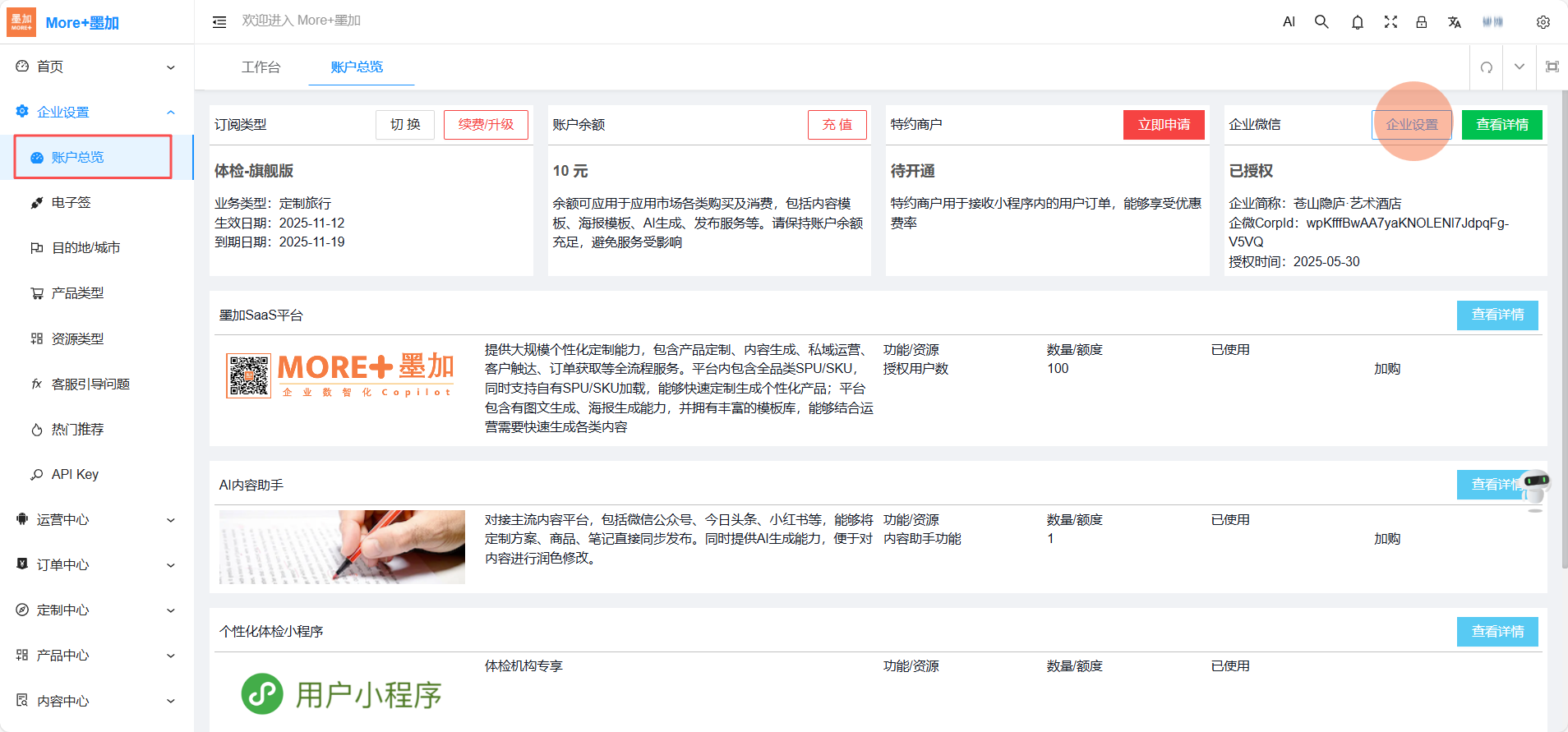Open the language translation icon
The image size is (1568, 732).
tap(1455, 22)
